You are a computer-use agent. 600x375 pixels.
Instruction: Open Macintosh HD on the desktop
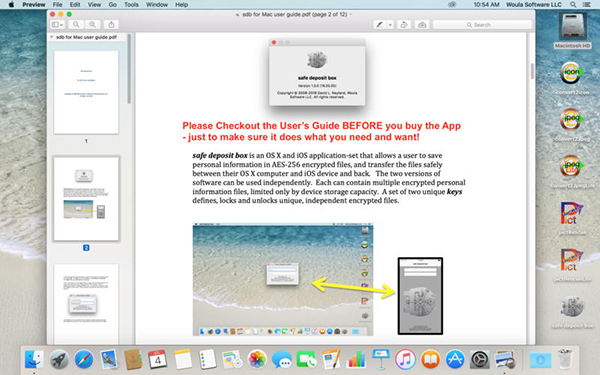[x=572, y=31]
